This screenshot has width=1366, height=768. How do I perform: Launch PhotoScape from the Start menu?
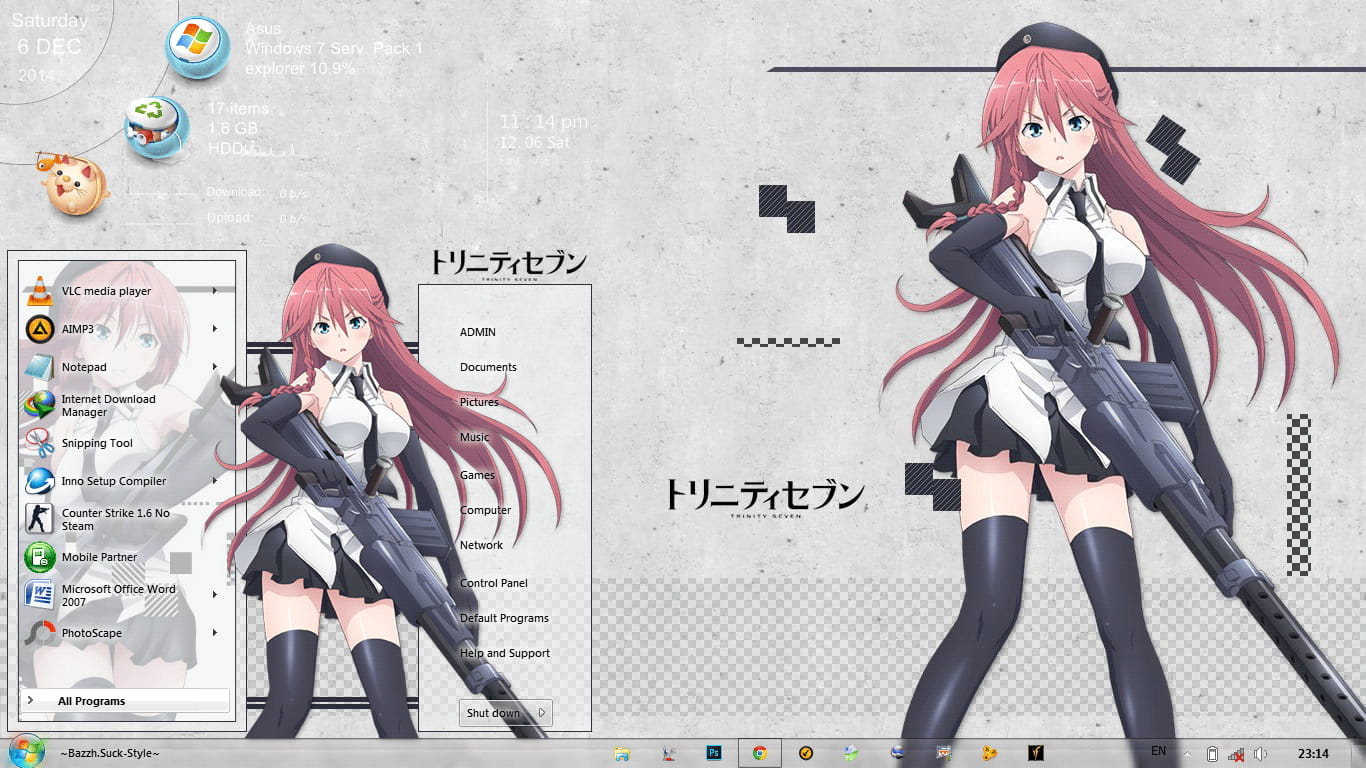pos(90,633)
